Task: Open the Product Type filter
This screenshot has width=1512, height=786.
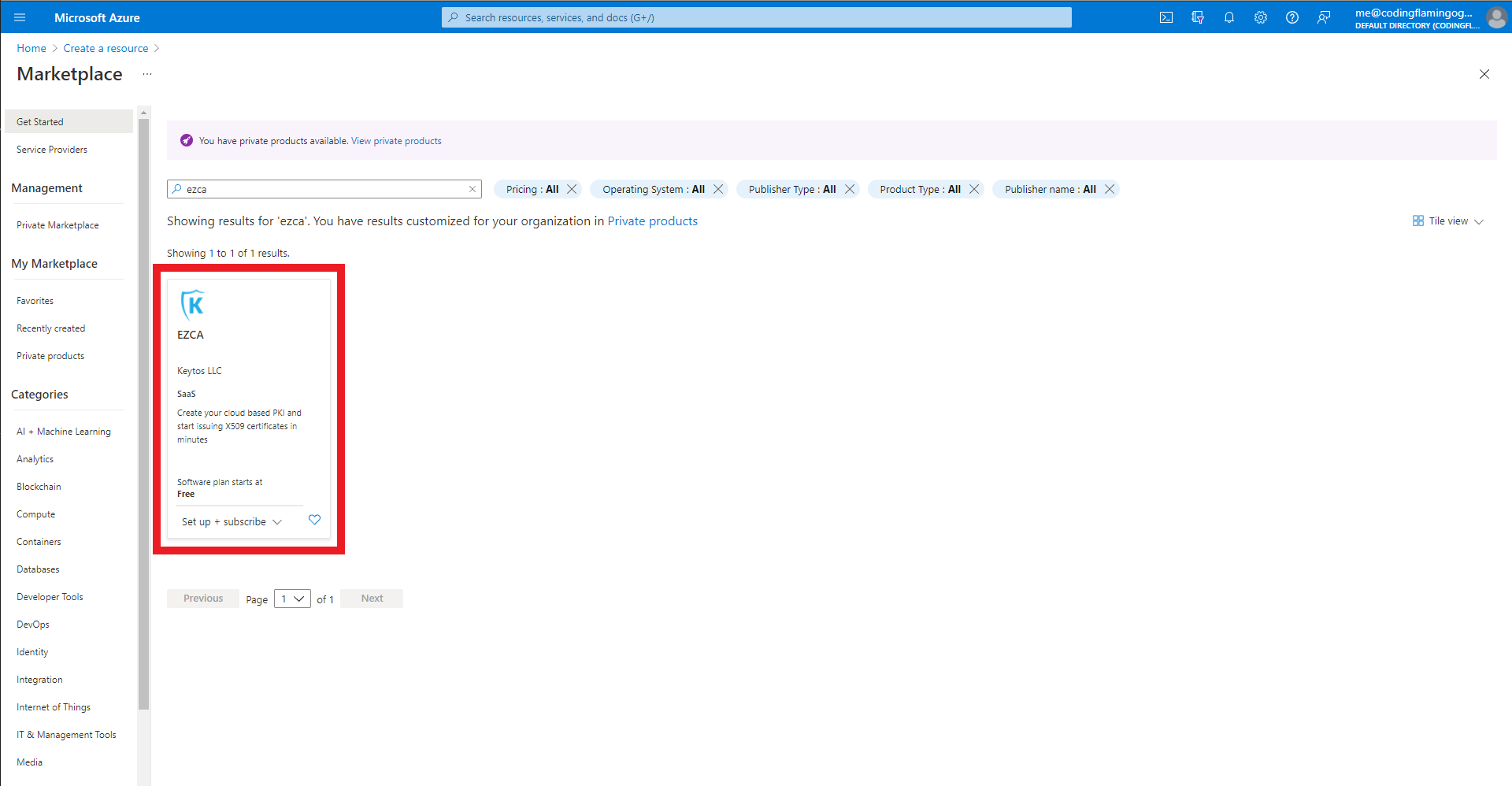Action: [920, 189]
